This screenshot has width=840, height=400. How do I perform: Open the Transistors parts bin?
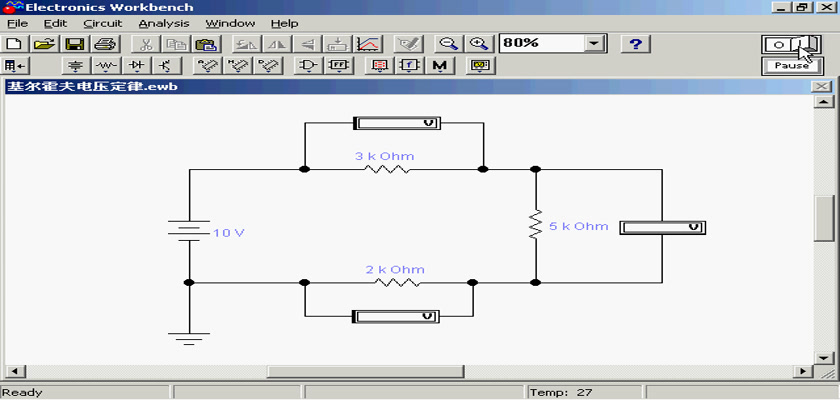(x=167, y=66)
